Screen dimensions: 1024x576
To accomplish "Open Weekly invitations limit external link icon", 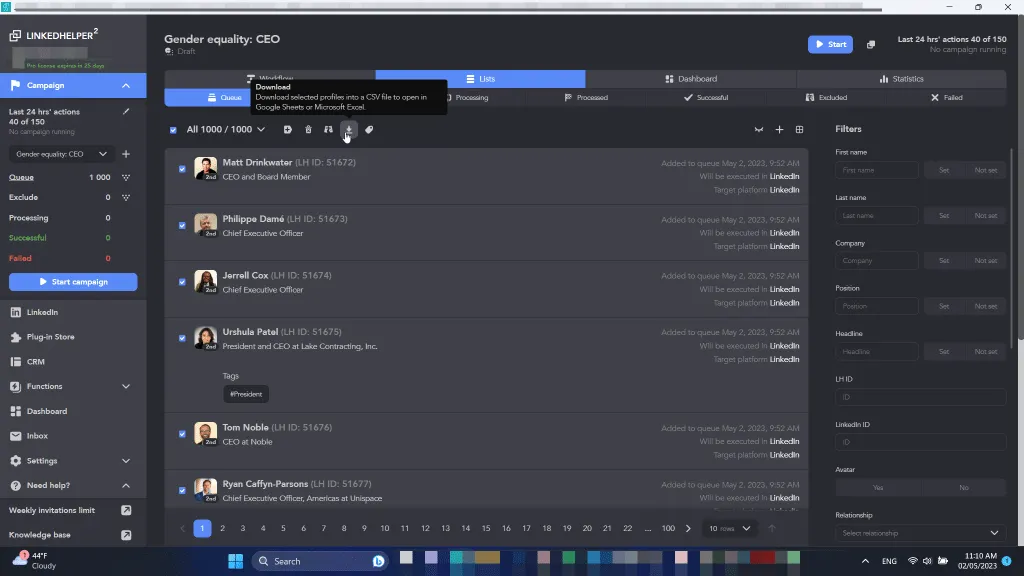I will pyautogui.click(x=126, y=510).
